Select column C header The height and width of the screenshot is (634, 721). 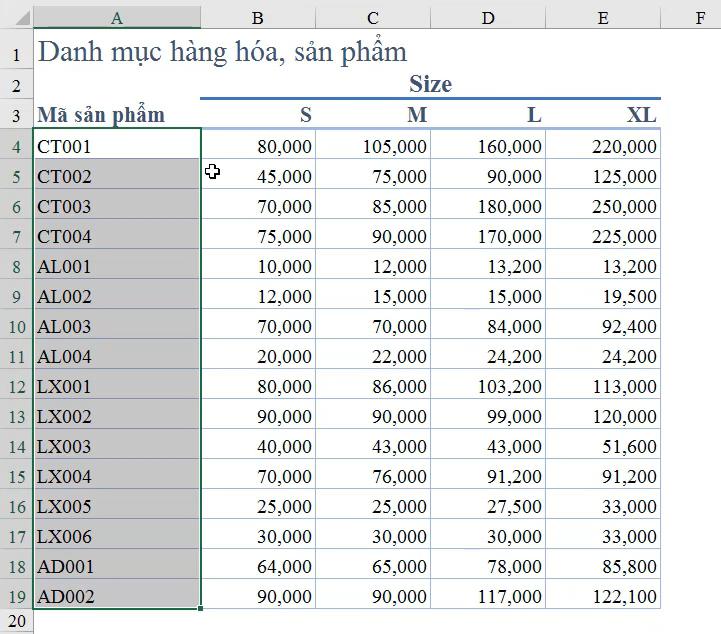click(x=373, y=17)
